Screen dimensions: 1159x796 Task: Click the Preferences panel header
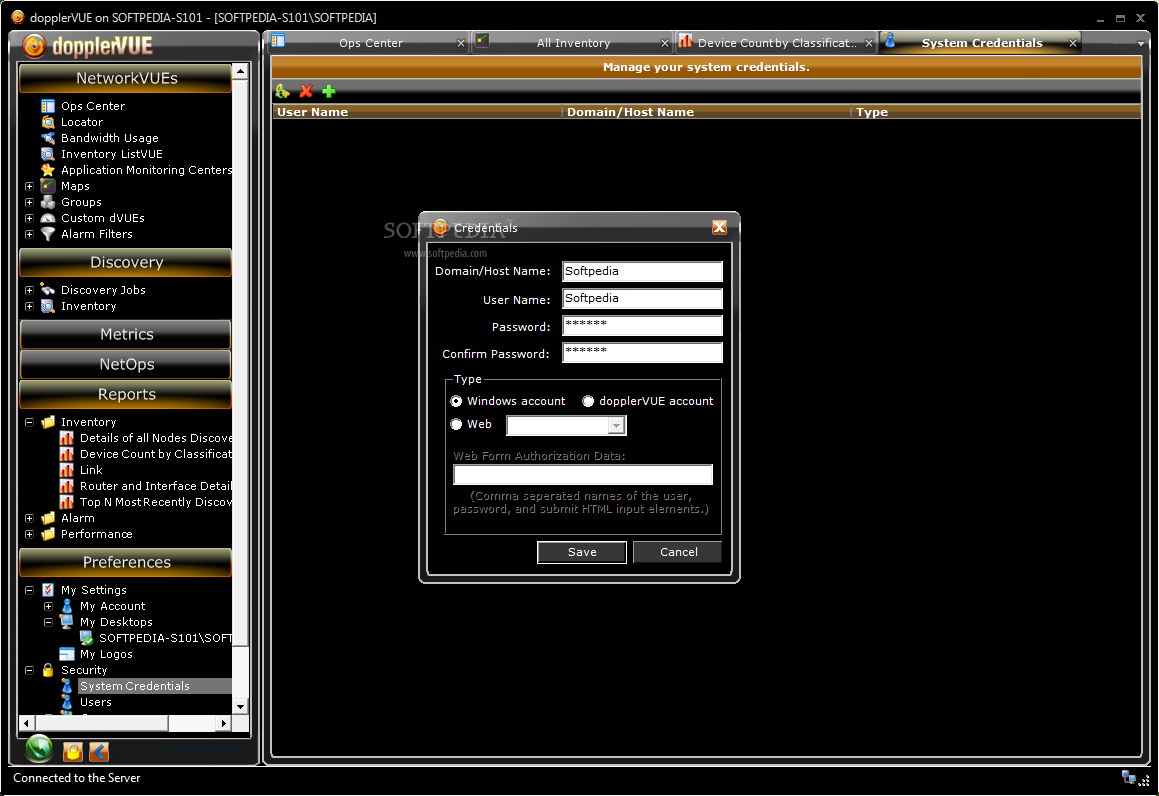(126, 562)
